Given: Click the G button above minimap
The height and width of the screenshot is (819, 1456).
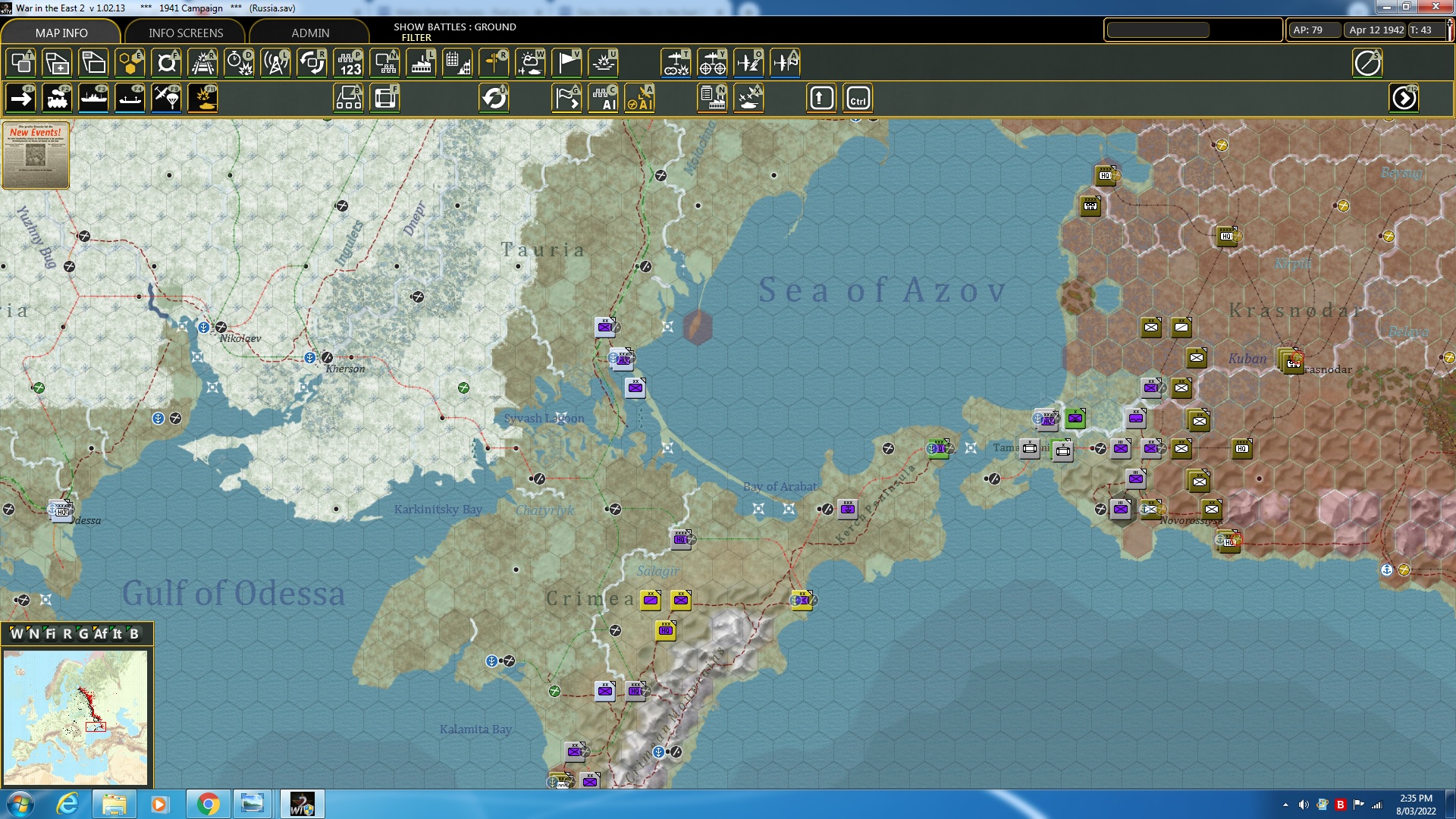Looking at the screenshot, I should [x=83, y=634].
